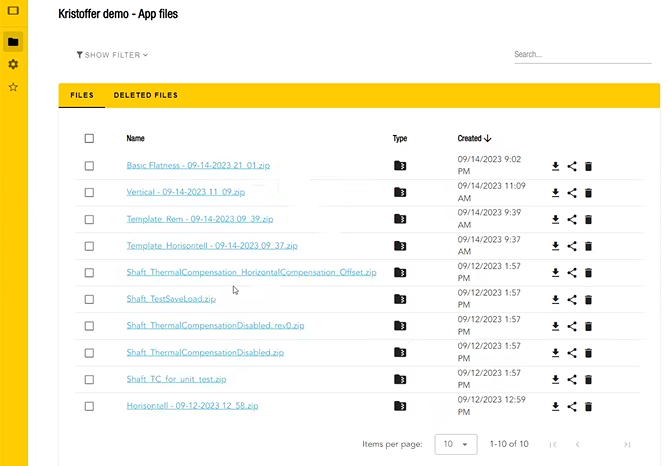
Task: Switch to the Deleted Files tab
Action: pyautogui.click(x=145, y=96)
